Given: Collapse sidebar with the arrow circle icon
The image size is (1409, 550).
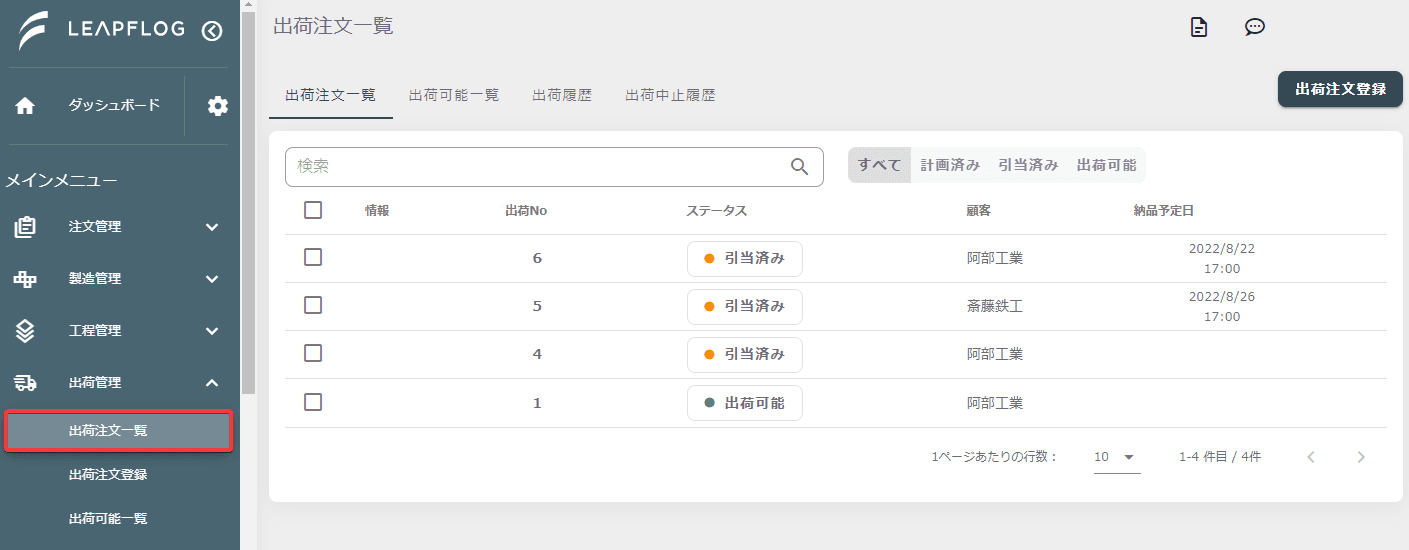Looking at the screenshot, I should click(212, 31).
